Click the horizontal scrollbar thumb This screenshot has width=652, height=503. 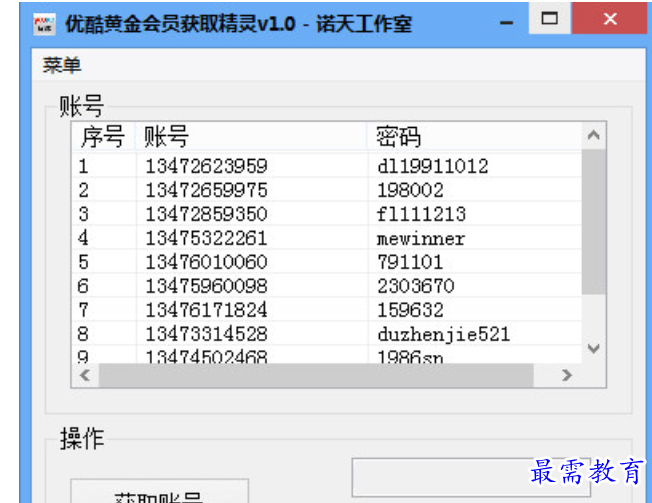pyautogui.click(x=316, y=375)
